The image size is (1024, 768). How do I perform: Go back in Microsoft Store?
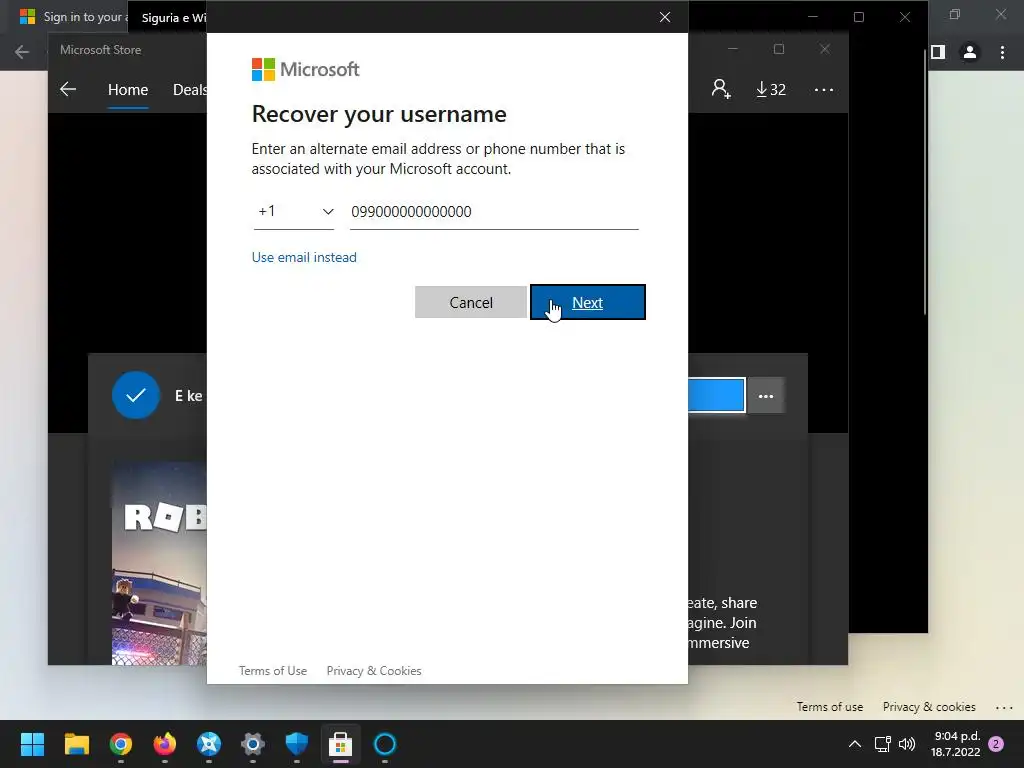(x=68, y=89)
